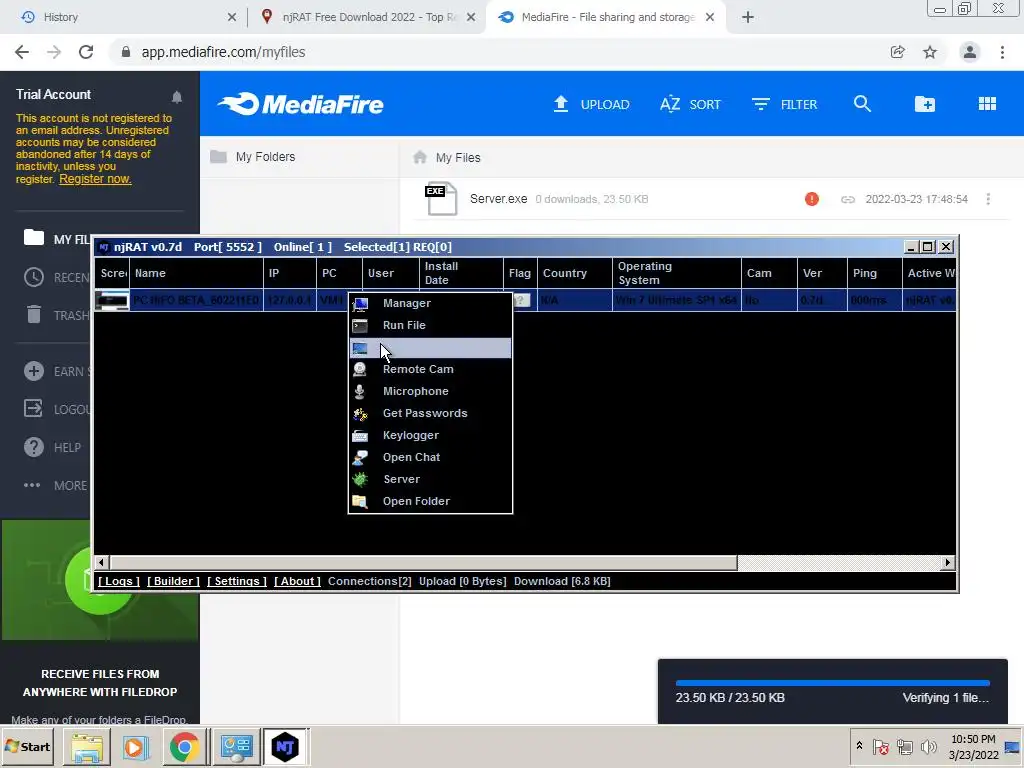The image size is (1024, 768).
Task: Reload the MediaFire page
Action: 86,52
